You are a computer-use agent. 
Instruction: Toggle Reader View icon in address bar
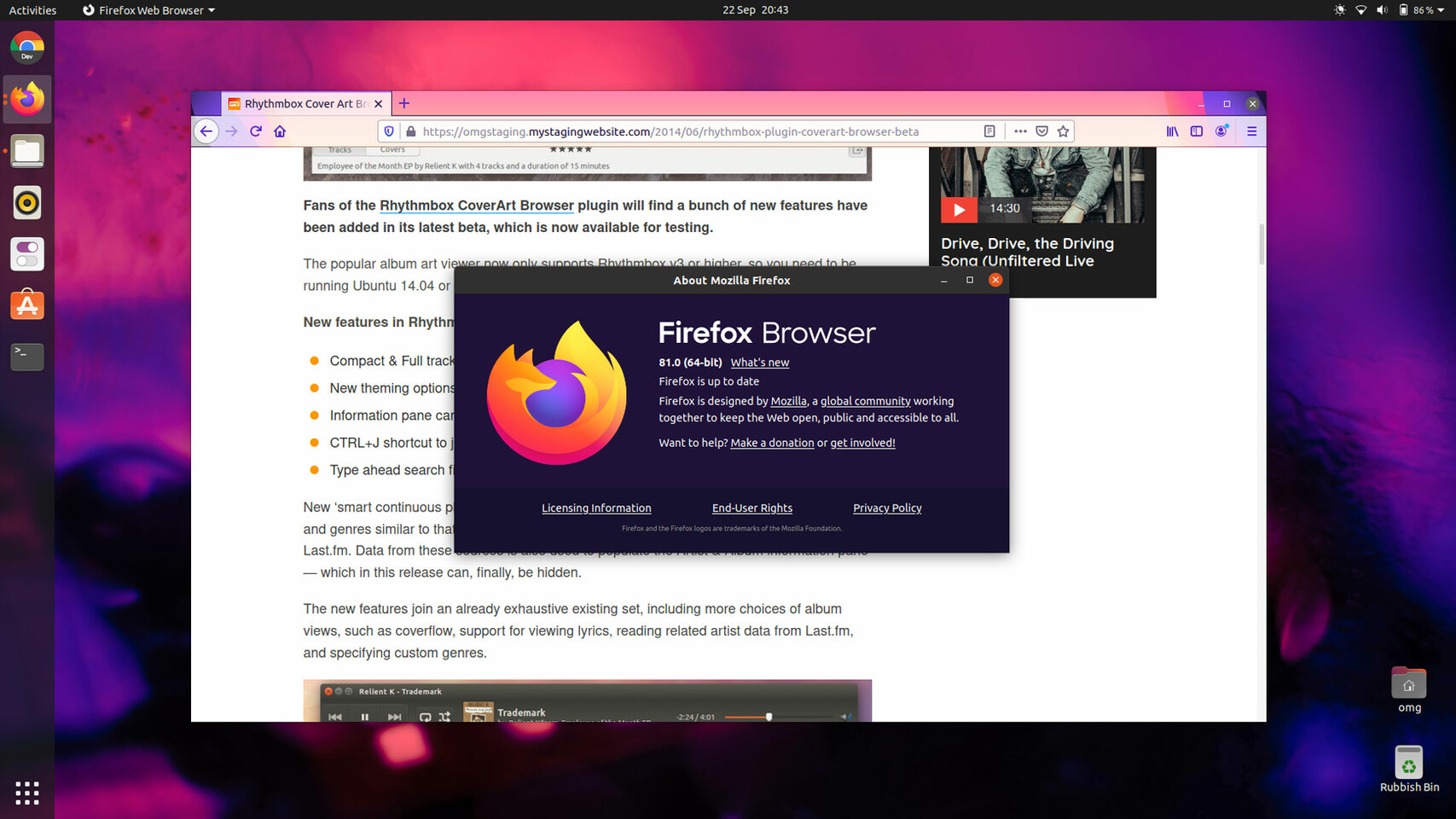(x=989, y=131)
